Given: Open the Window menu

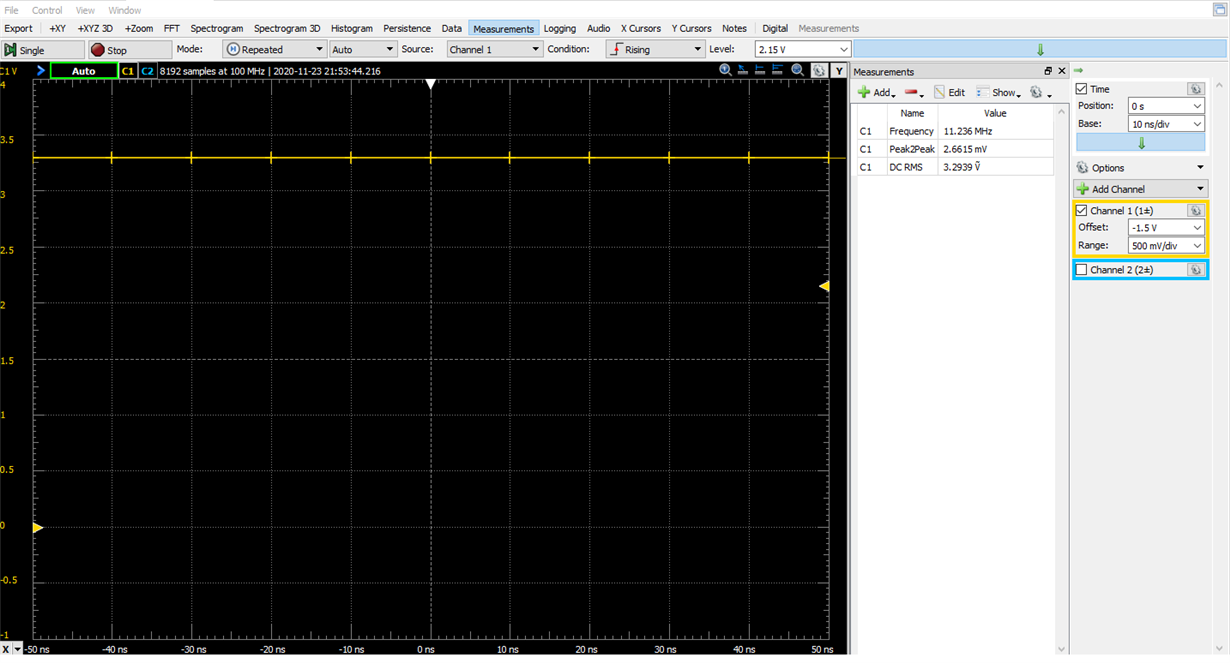Looking at the screenshot, I should point(125,10).
